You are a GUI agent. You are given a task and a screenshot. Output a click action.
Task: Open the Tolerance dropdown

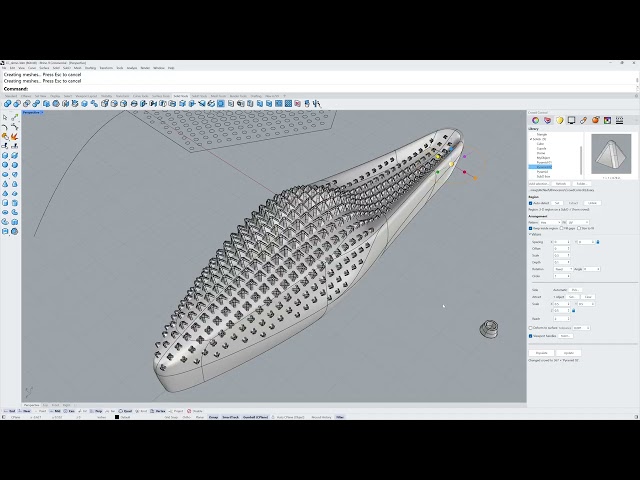coord(582,328)
